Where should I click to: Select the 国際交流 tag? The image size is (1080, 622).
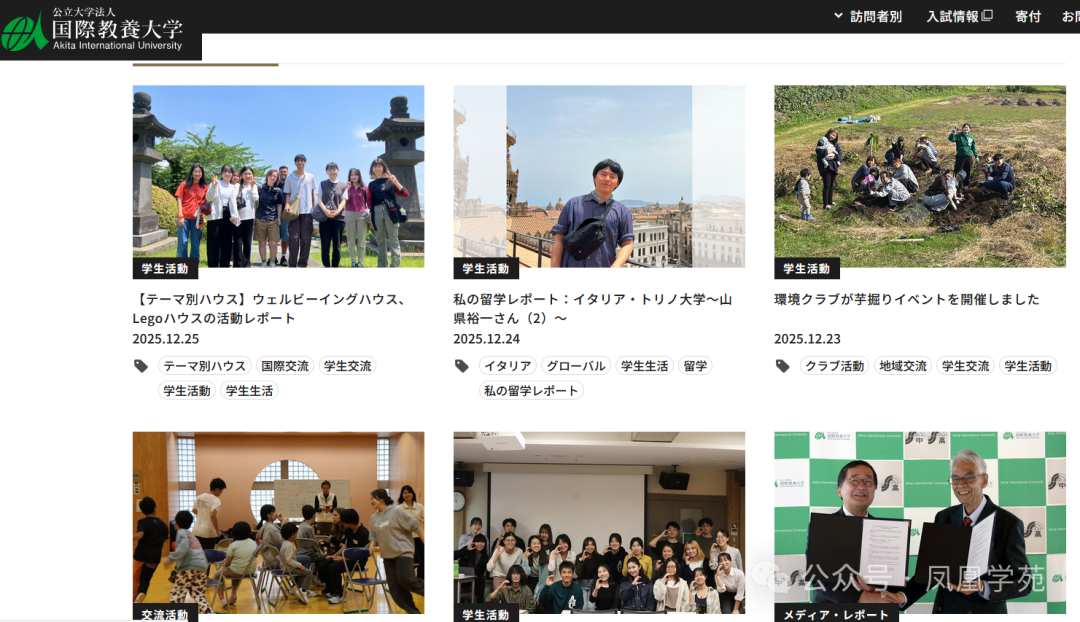(285, 366)
